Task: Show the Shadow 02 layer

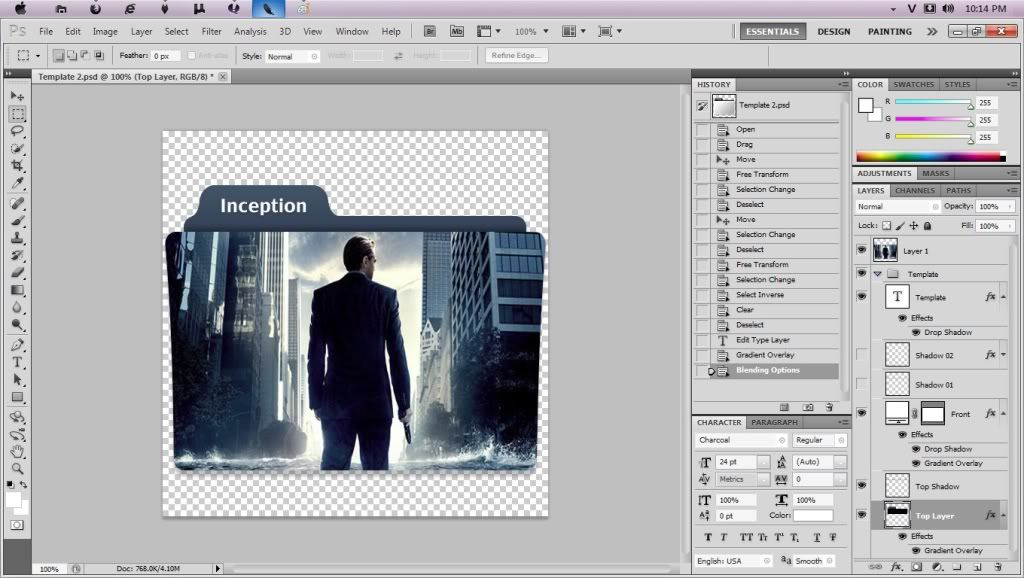Action: point(861,355)
